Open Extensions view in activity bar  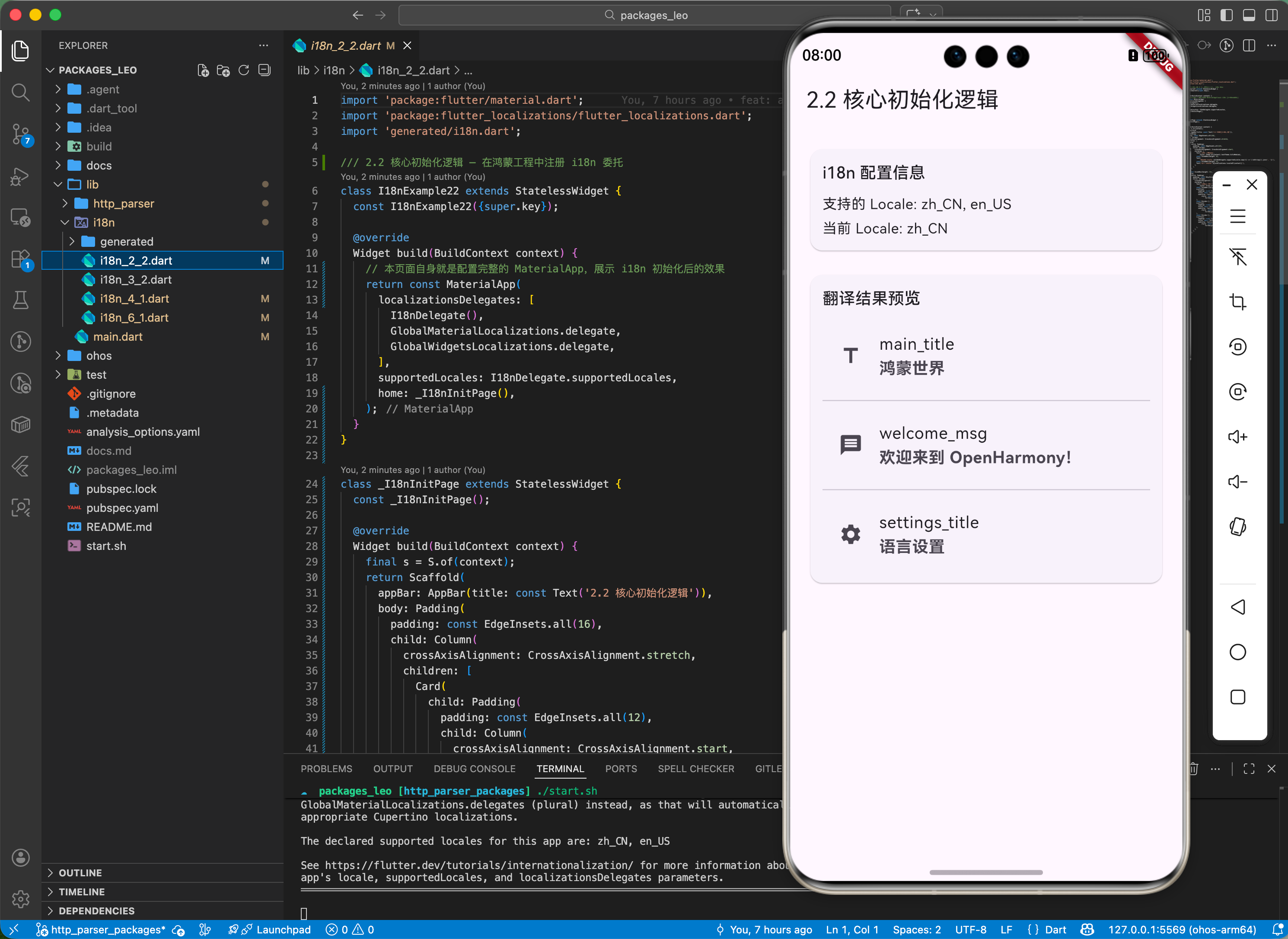click(20, 259)
